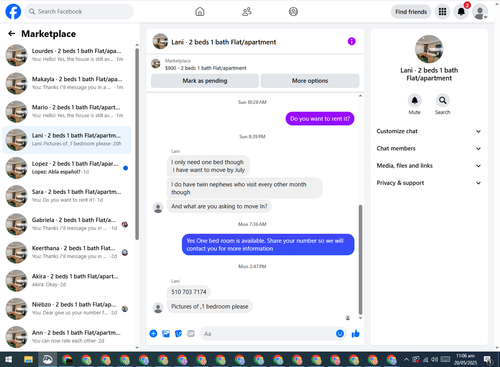500x367 pixels.
Task: Click 'And what are you asking' message
Action: 219,206
